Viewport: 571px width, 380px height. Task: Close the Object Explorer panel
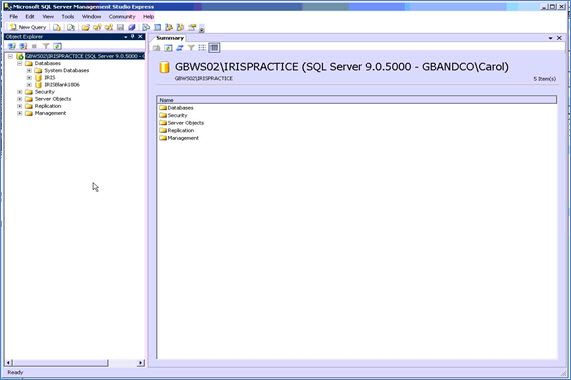(140, 36)
